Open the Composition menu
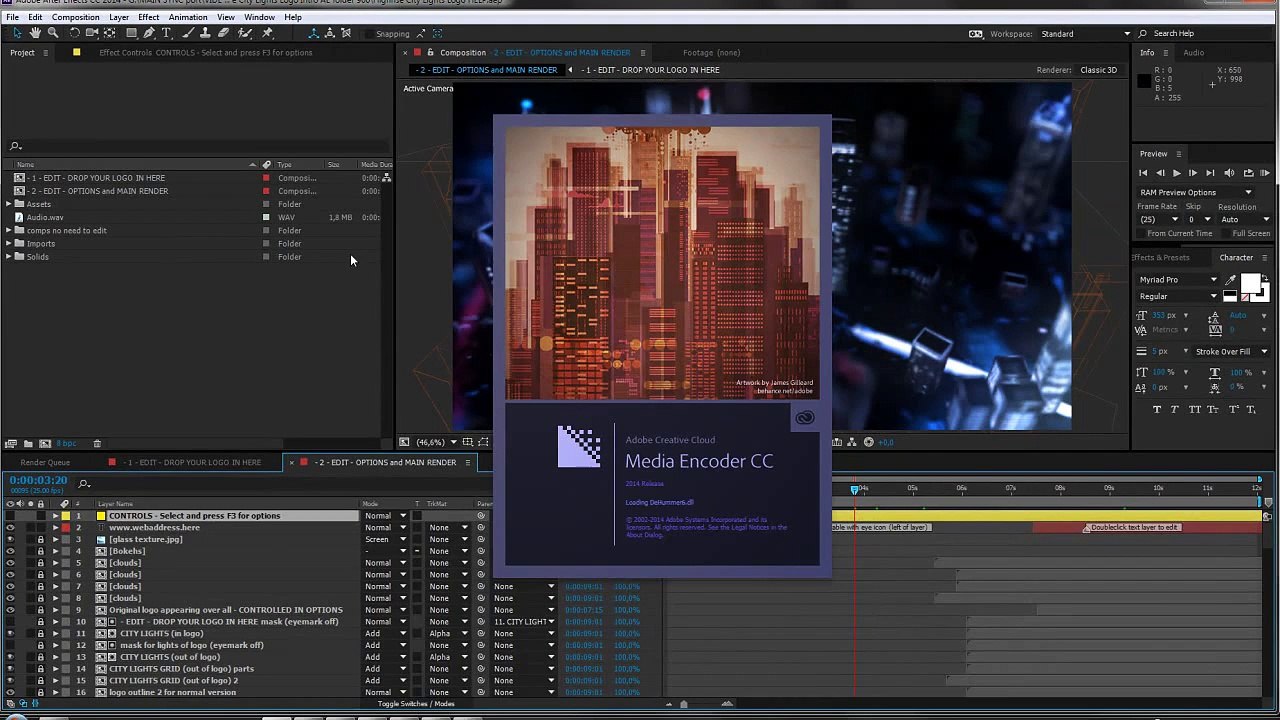The height and width of the screenshot is (720, 1280). (75, 17)
